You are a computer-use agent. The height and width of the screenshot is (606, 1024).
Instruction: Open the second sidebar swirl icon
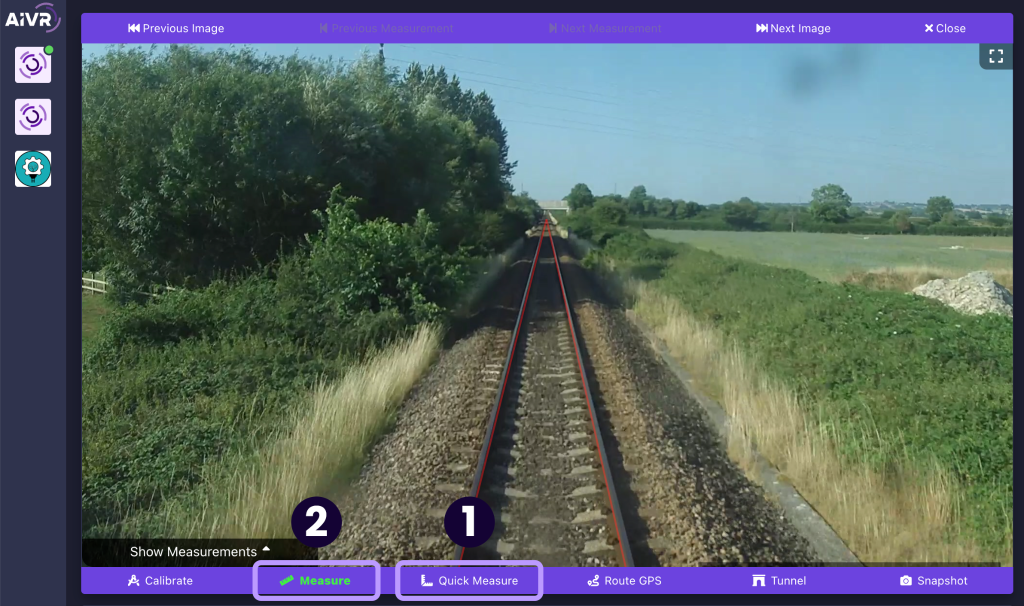pos(33,117)
